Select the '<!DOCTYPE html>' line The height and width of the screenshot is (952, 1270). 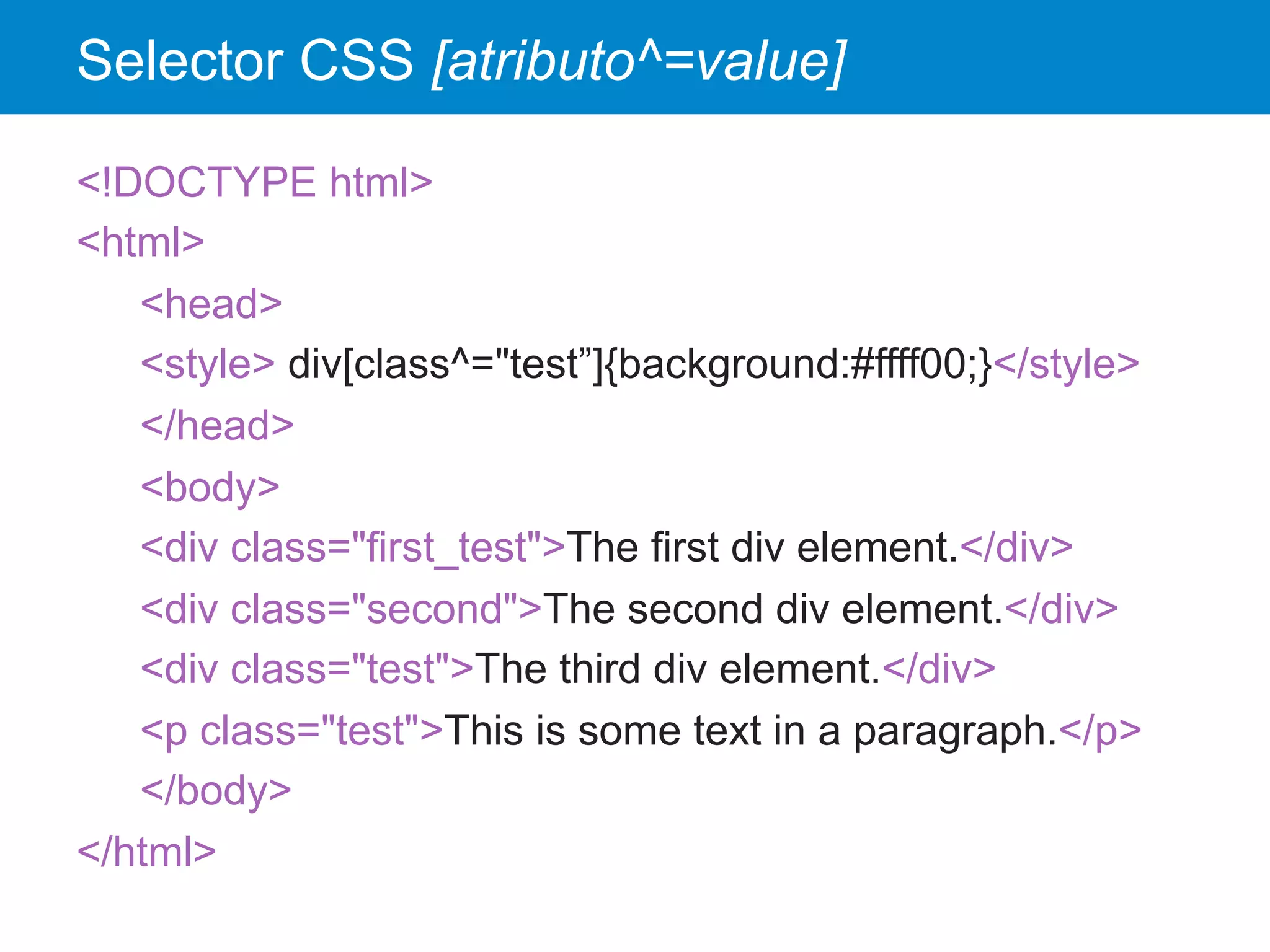[255, 182]
